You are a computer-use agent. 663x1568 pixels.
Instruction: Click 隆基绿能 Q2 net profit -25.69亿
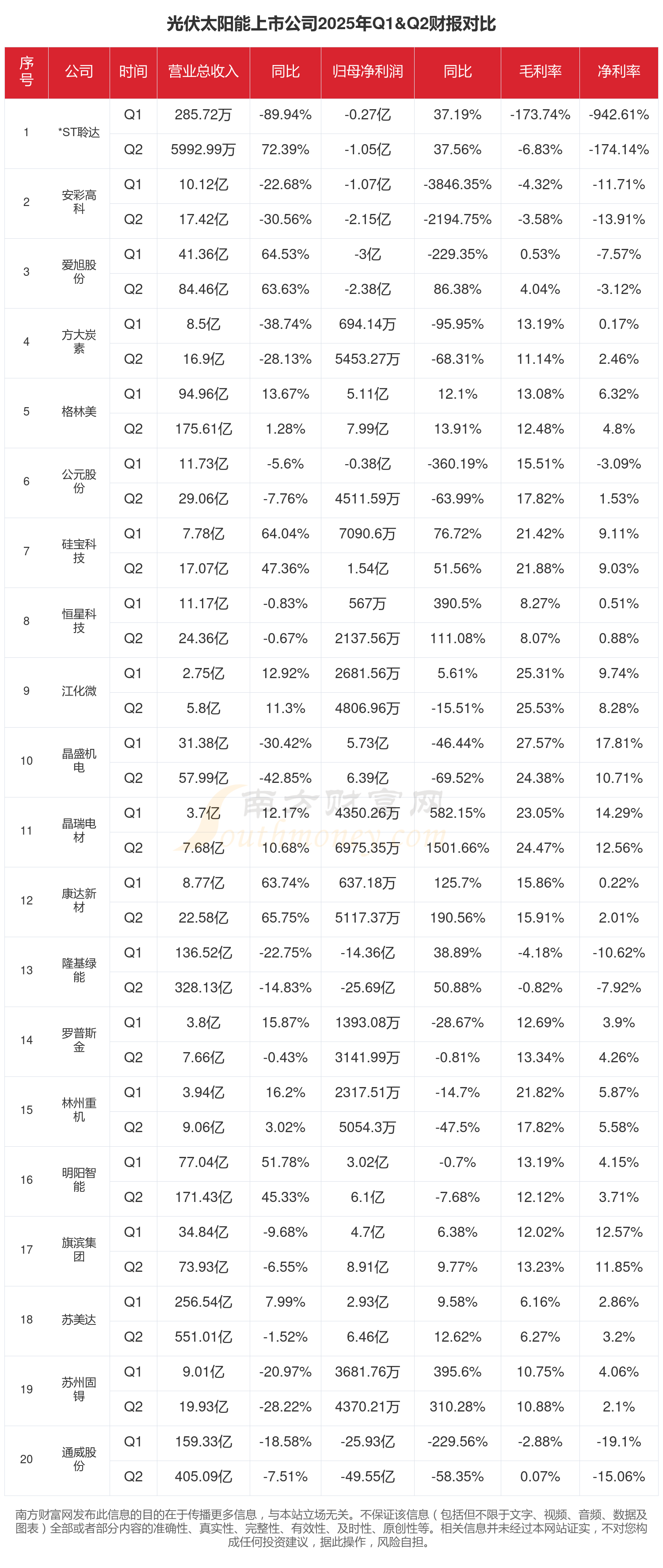pyautogui.click(x=367, y=987)
